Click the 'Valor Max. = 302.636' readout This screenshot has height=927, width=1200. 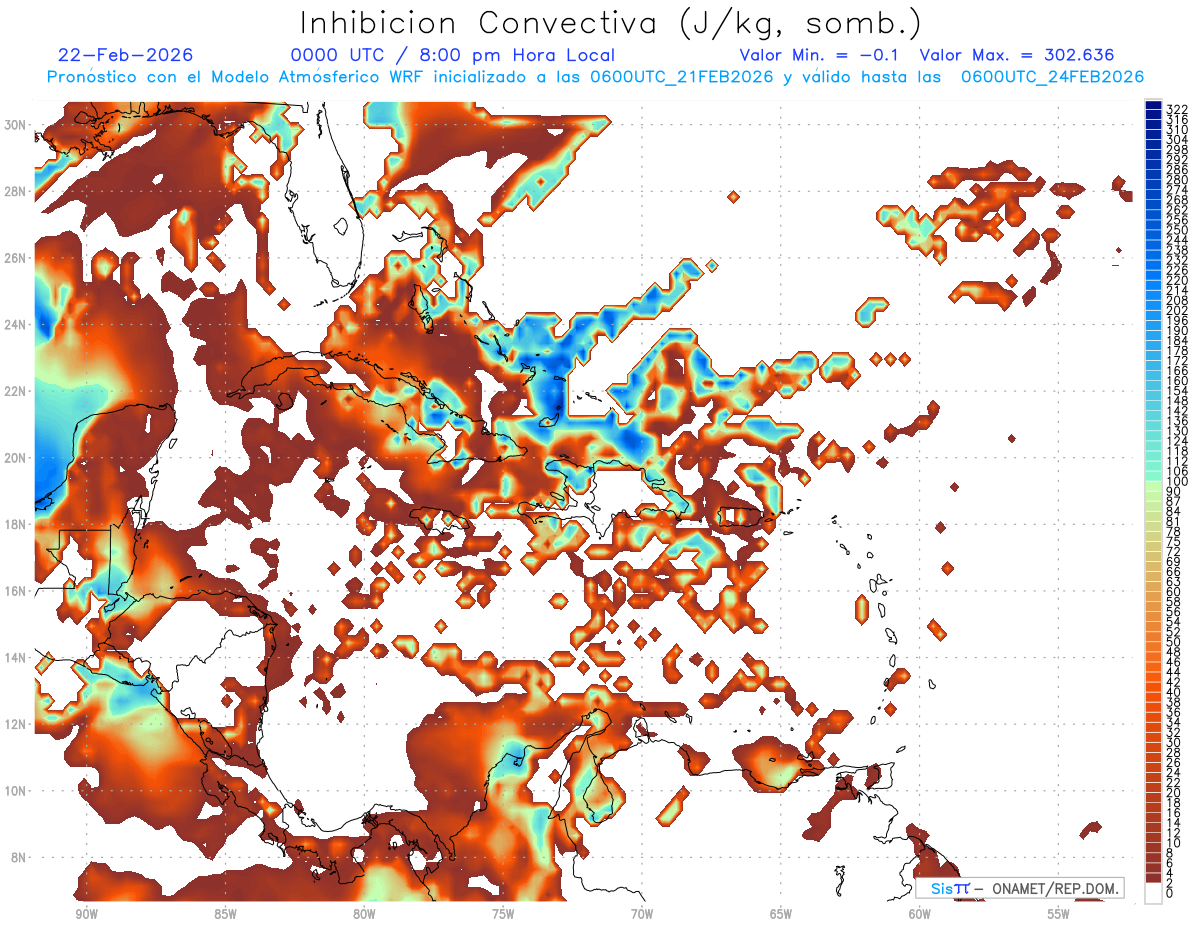point(1016,55)
